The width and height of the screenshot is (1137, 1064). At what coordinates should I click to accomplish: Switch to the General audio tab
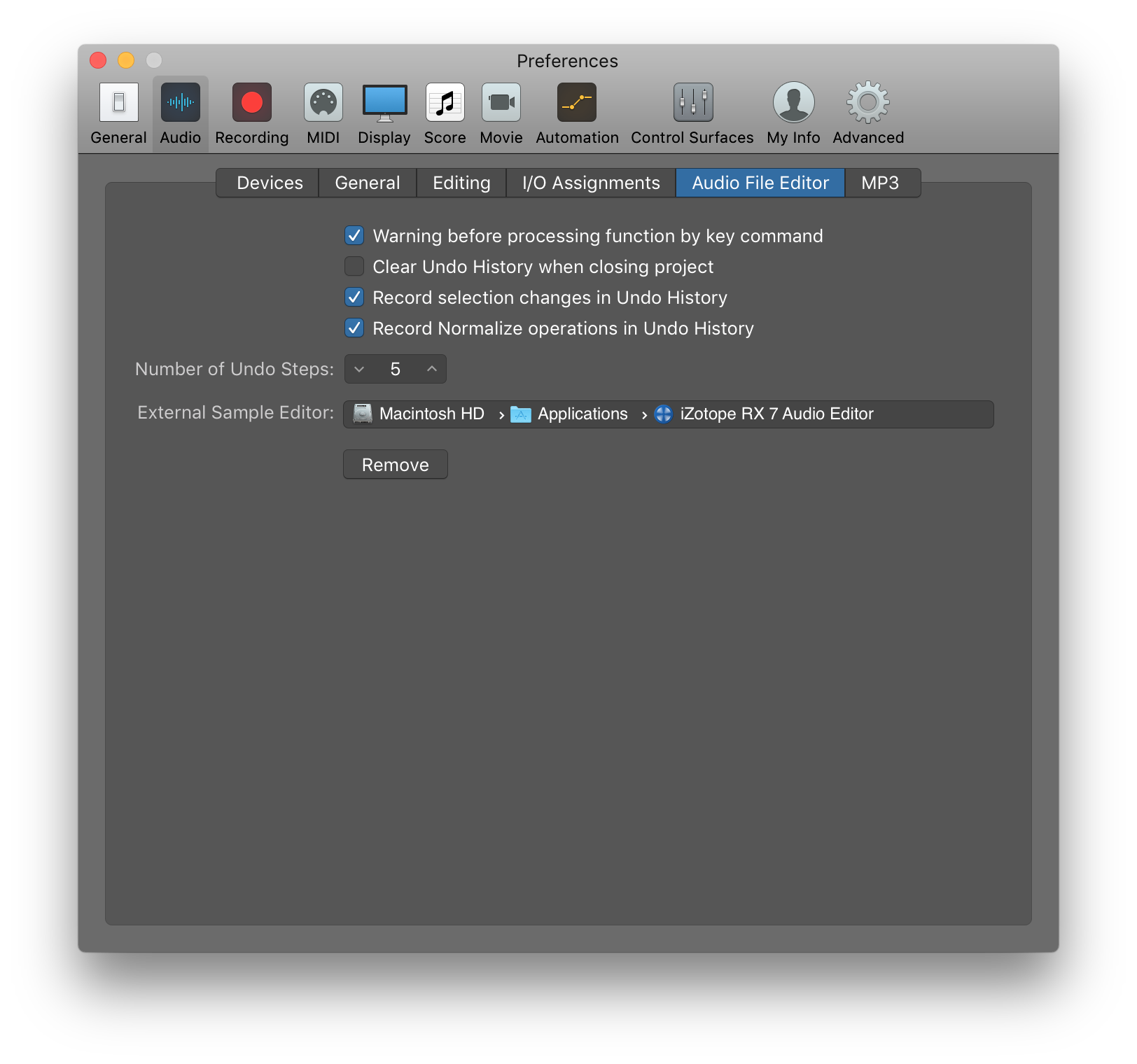pos(368,183)
